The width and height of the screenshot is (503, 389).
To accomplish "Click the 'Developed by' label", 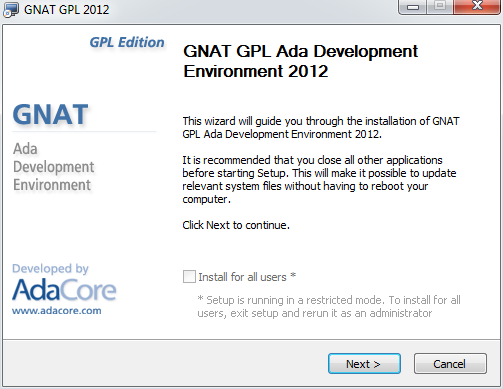I will [50, 269].
